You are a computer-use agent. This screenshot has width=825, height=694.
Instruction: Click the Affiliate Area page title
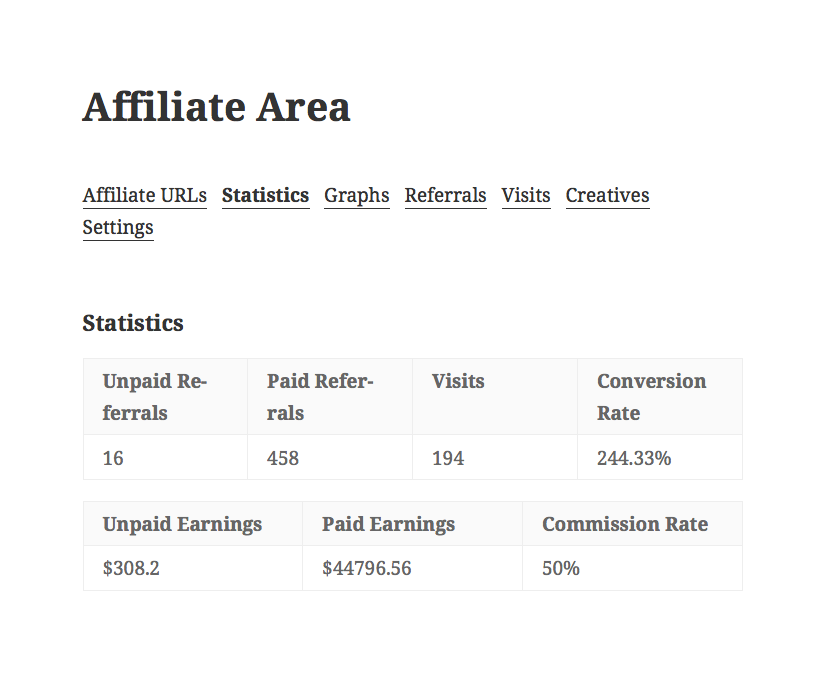click(x=216, y=107)
